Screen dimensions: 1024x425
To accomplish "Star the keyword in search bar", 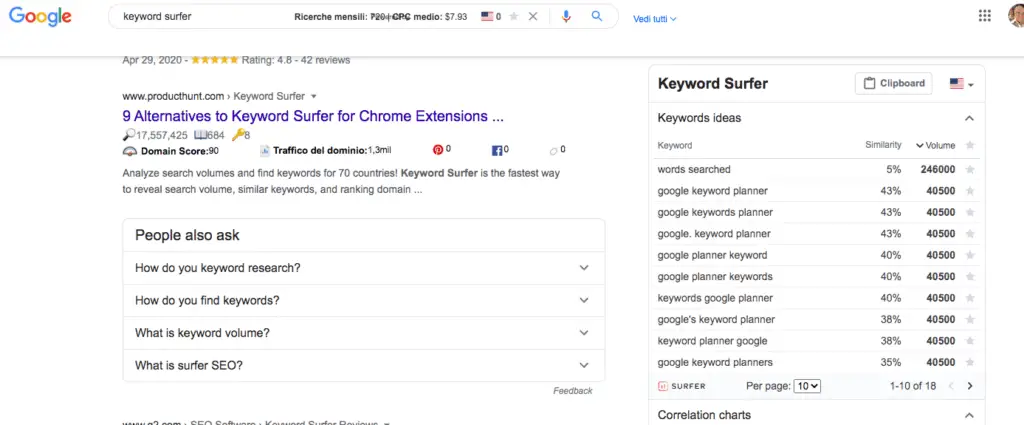I will pyautogui.click(x=513, y=17).
